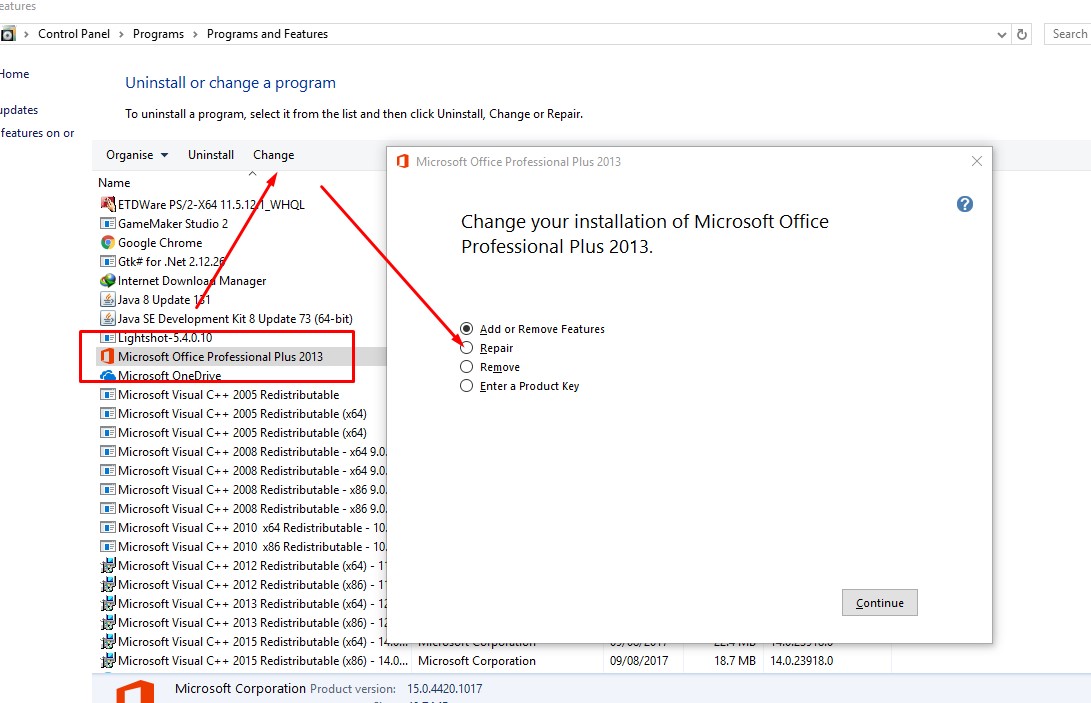Expand the address bar history dropdown
1091x703 pixels.
coord(1001,34)
